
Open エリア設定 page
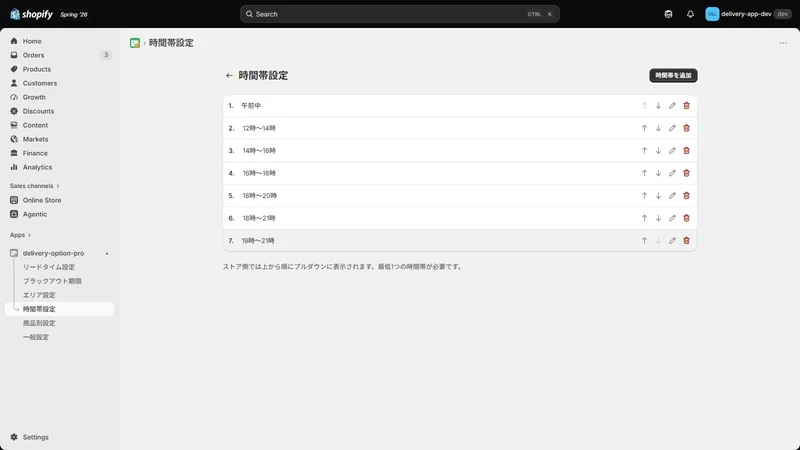click(x=39, y=295)
